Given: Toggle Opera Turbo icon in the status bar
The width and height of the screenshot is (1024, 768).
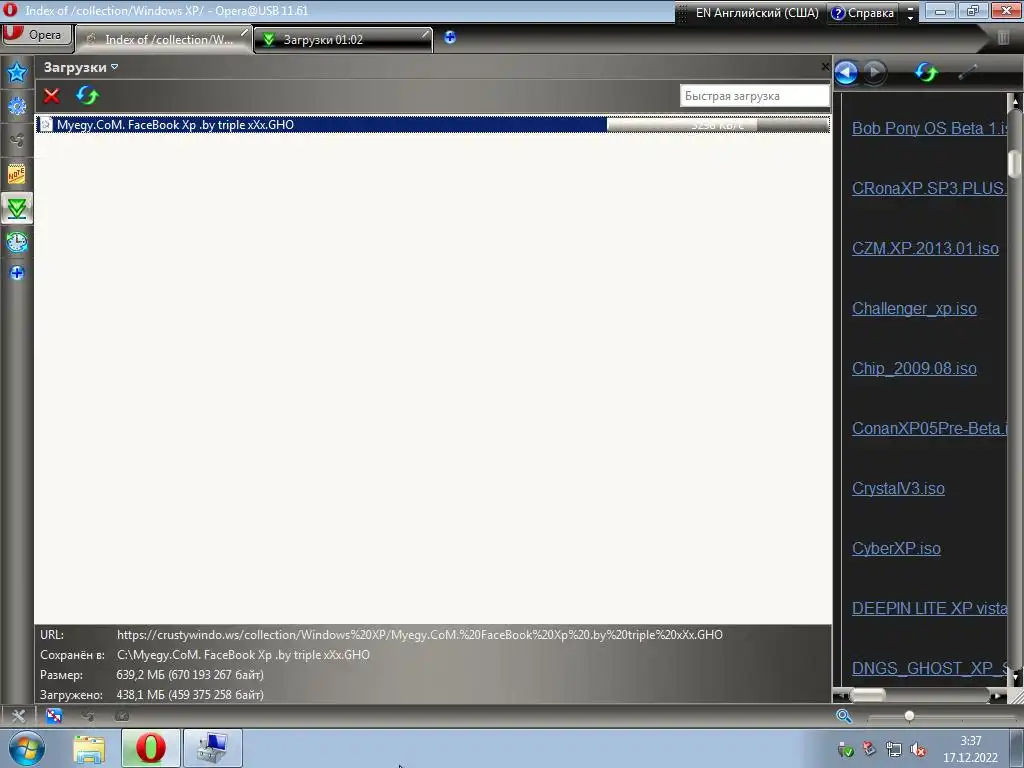Looking at the screenshot, I should click(x=121, y=716).
